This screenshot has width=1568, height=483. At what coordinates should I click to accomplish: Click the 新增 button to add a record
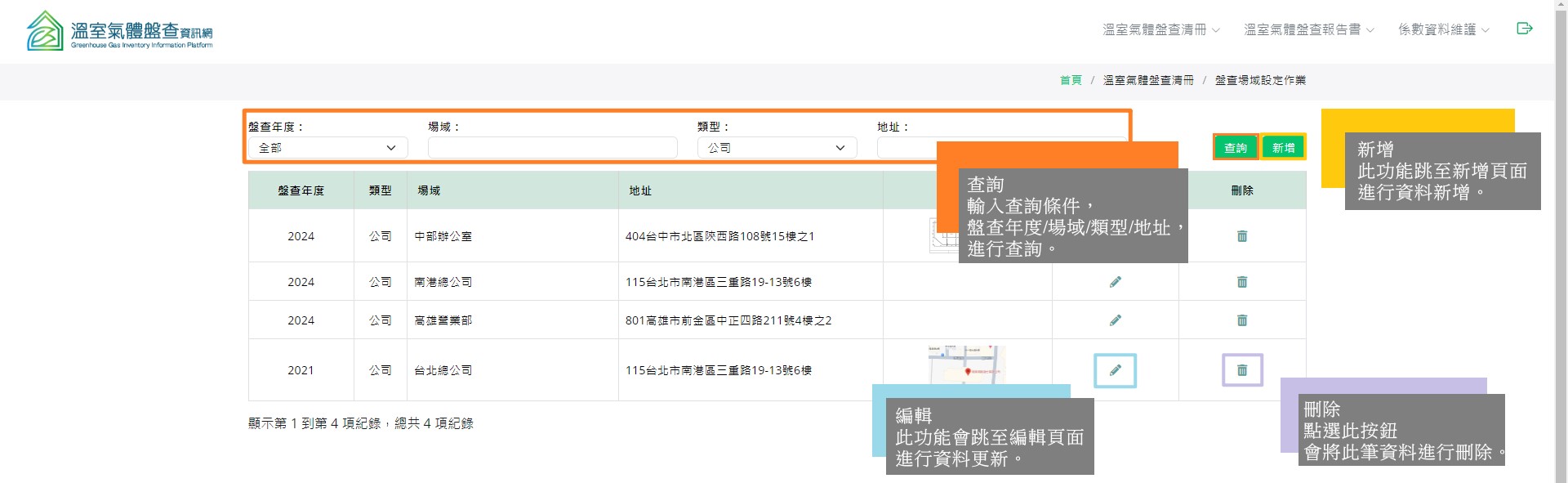click(x=1283, y=147)
